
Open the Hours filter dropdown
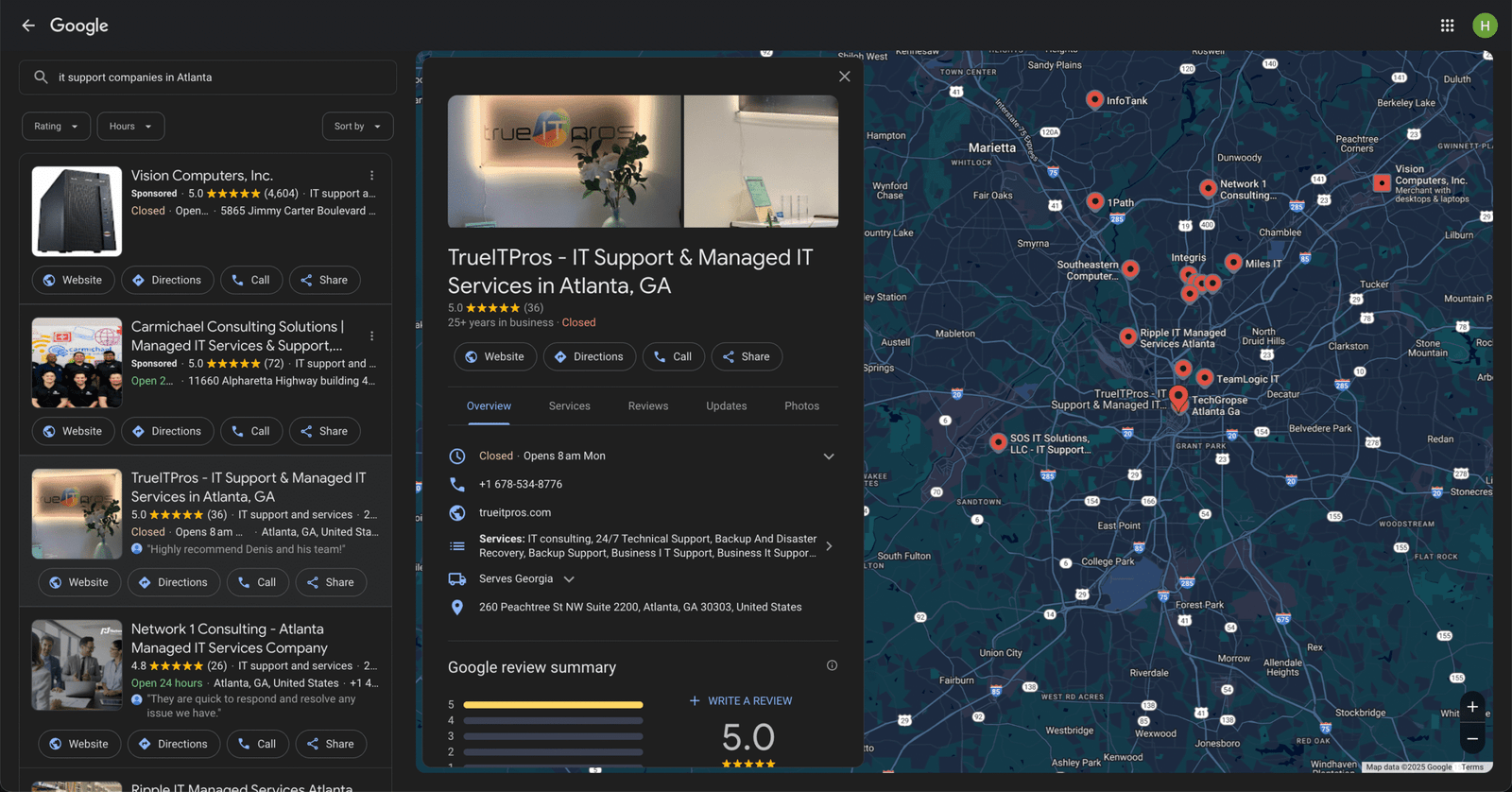(130, 127)
